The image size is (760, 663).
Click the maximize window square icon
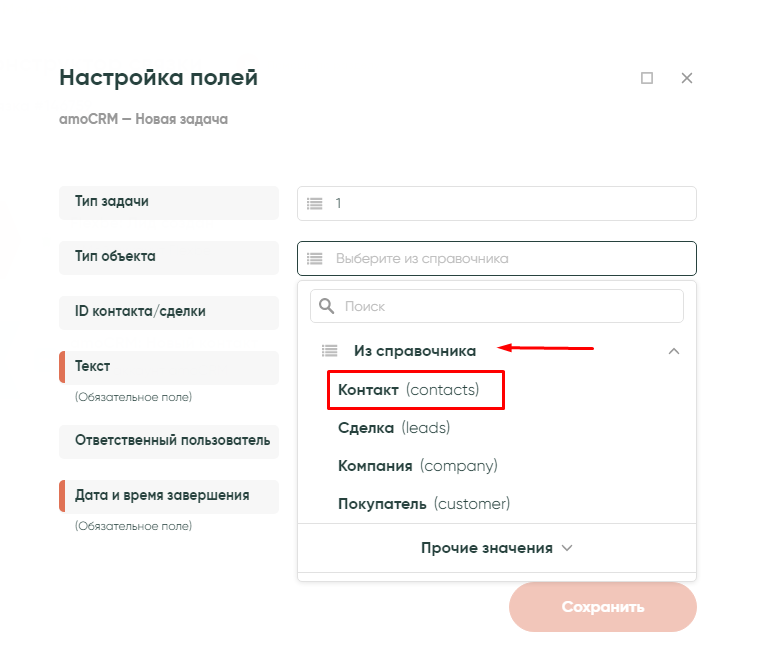(647, 78)
